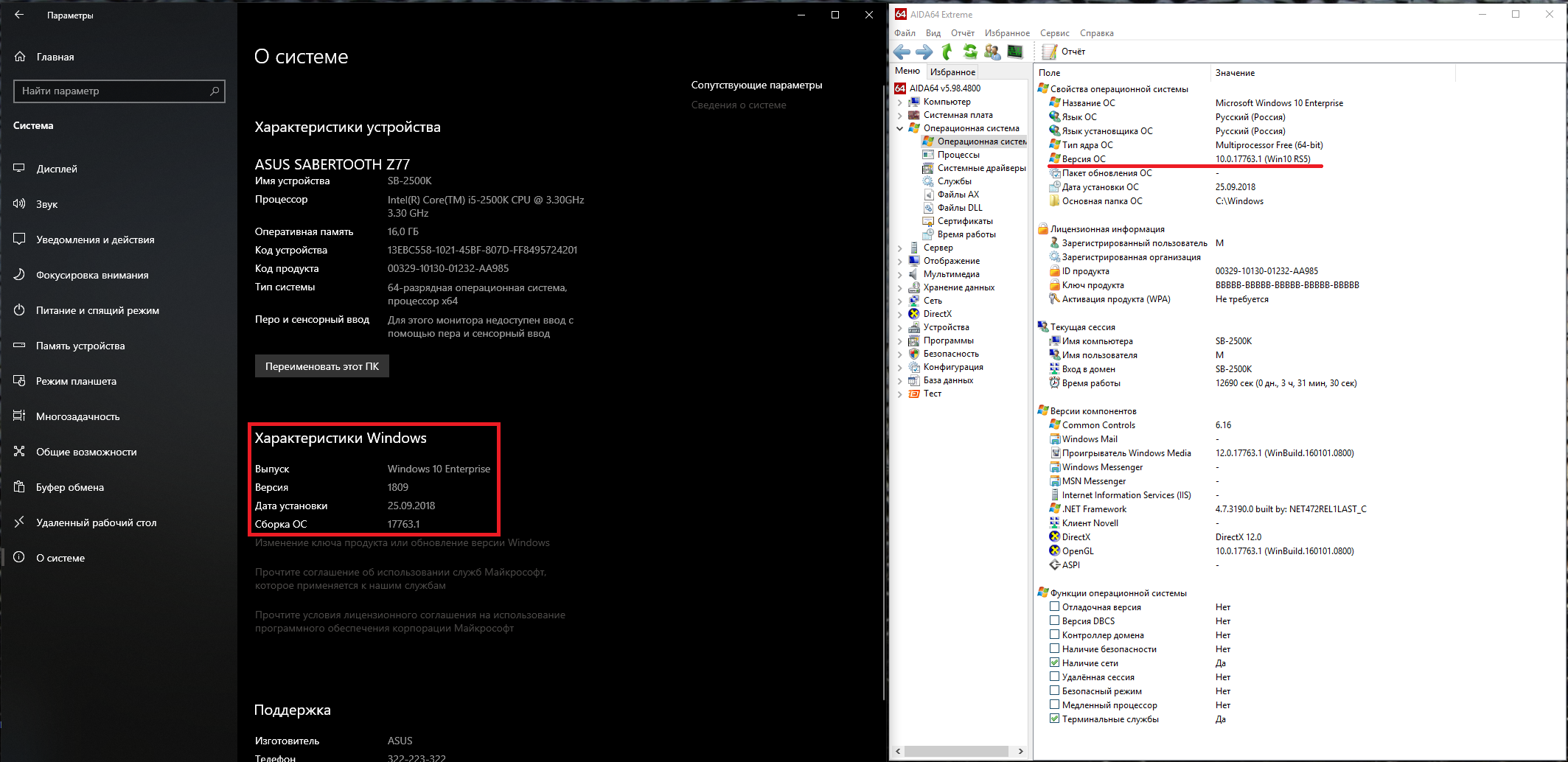Open the Файл menu in AIDA64
Image resolution: width=1568 pixels, height=762 pixels.
tap(905, 33)
